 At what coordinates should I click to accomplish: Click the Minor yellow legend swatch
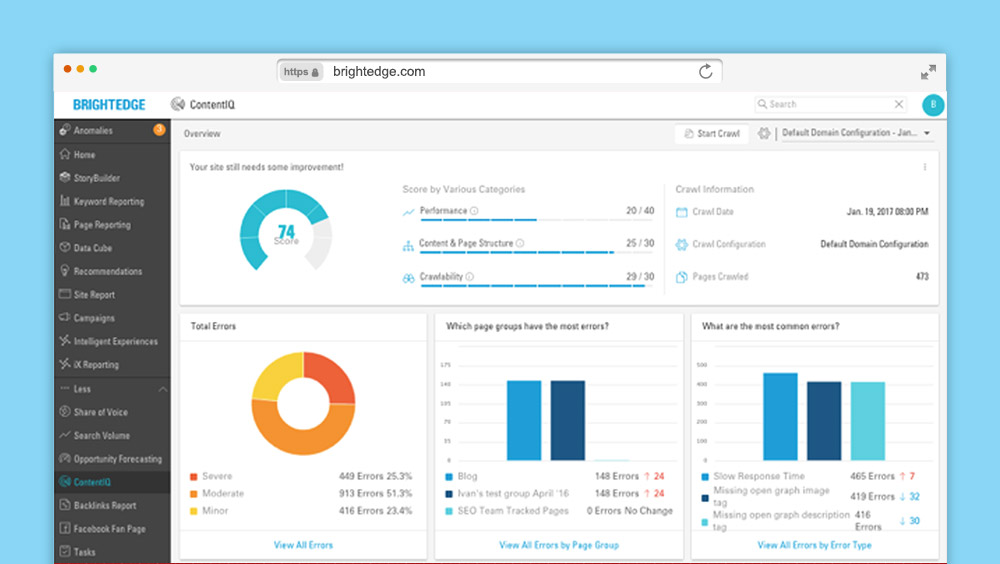193,511
